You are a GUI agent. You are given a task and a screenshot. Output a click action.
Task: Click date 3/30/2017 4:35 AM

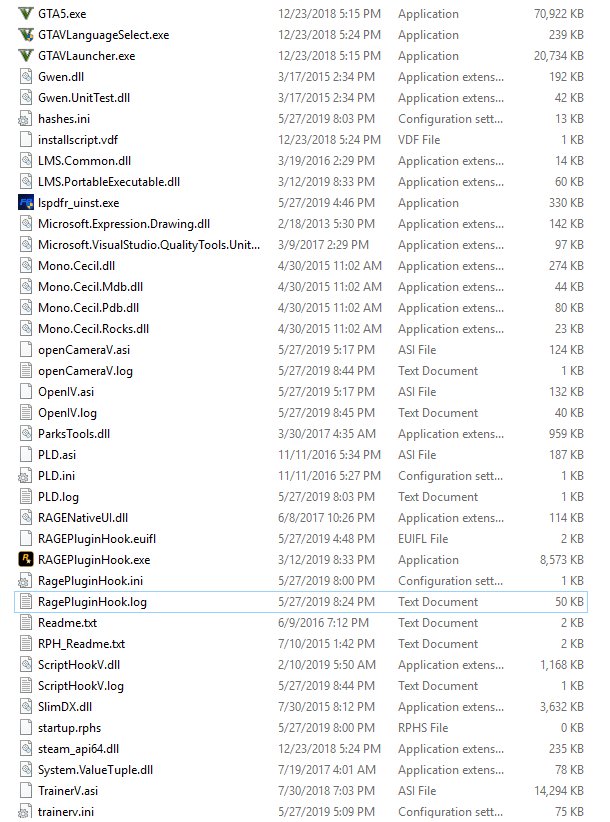click(x=326, y=434)
